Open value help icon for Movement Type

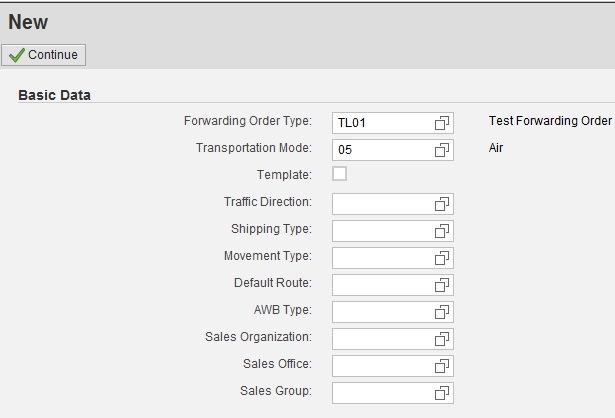pyautogui.click(x=442, y=258)
